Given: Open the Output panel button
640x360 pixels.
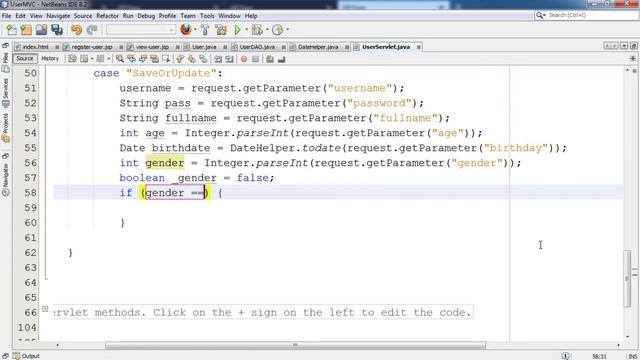Looking at the screenshot, I should [26, 356].
